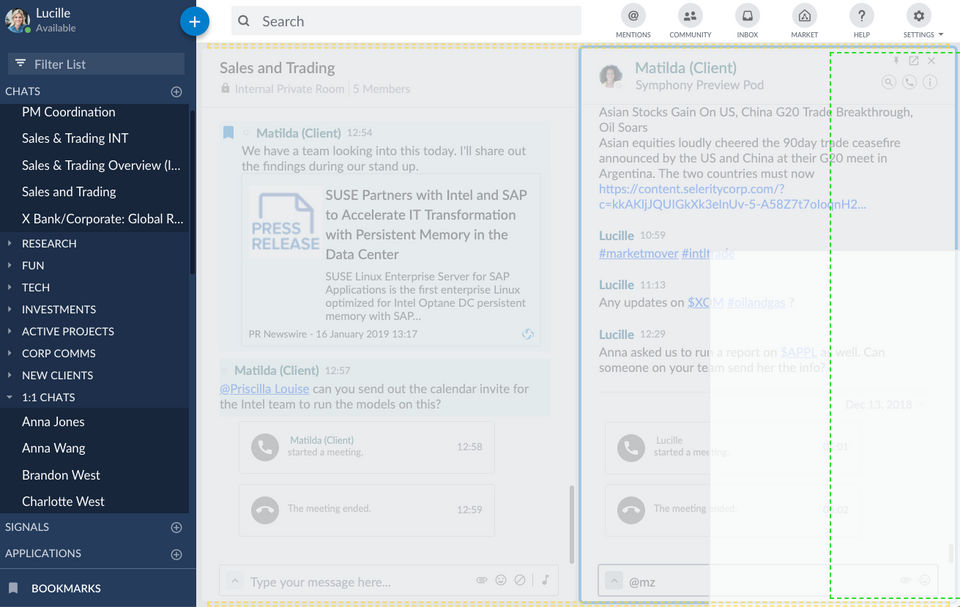Add a new signal with the Signals plus icon

click(x=176, y=527)
